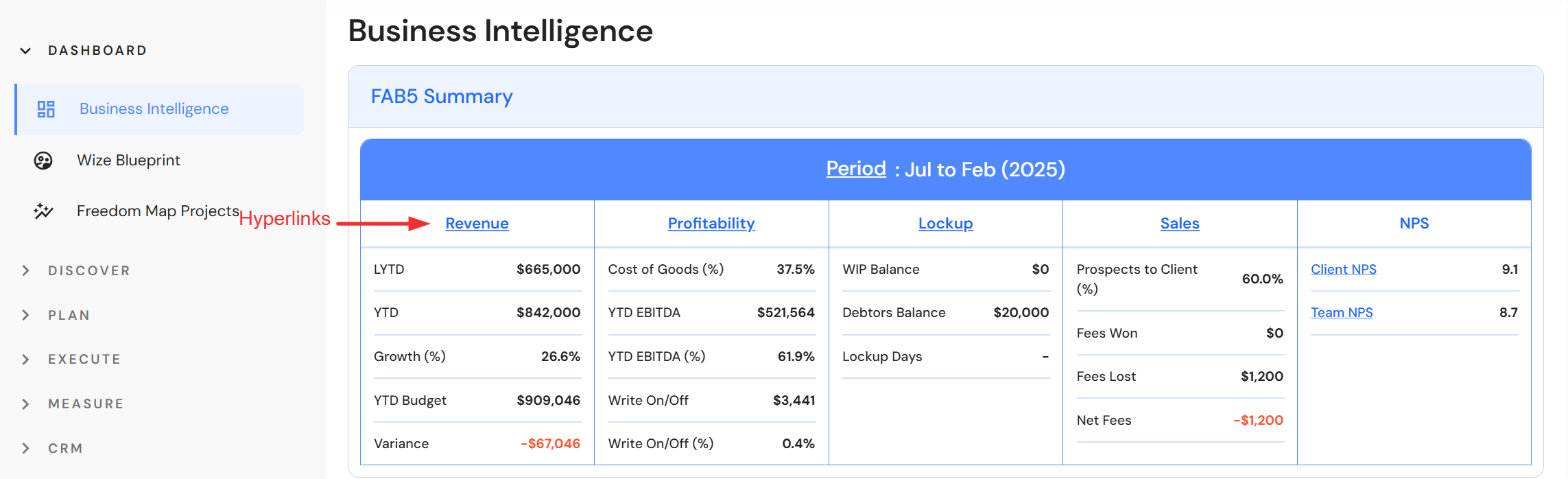
Task: Click the Wize Blueprint palette icon
Action: click(x=43, y=161)
